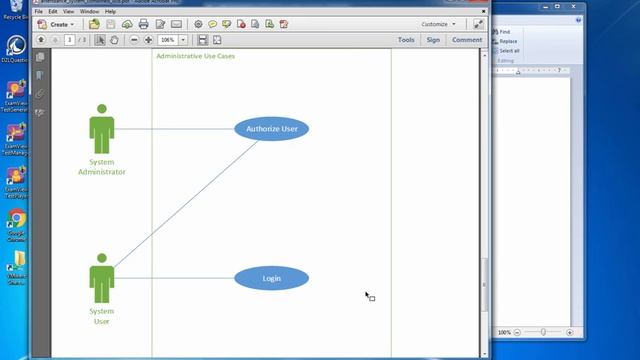Add a sticky note comment
640x360 pixels.
coord(212,24)
